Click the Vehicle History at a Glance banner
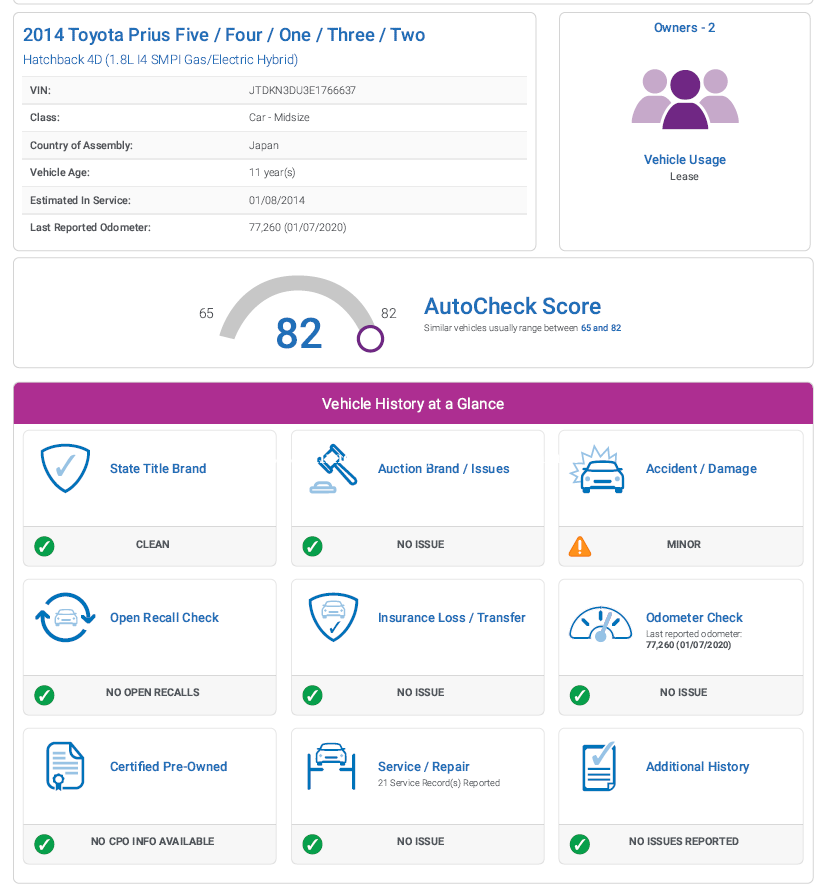Screen dimensions: 828x884 pos(413,404)
